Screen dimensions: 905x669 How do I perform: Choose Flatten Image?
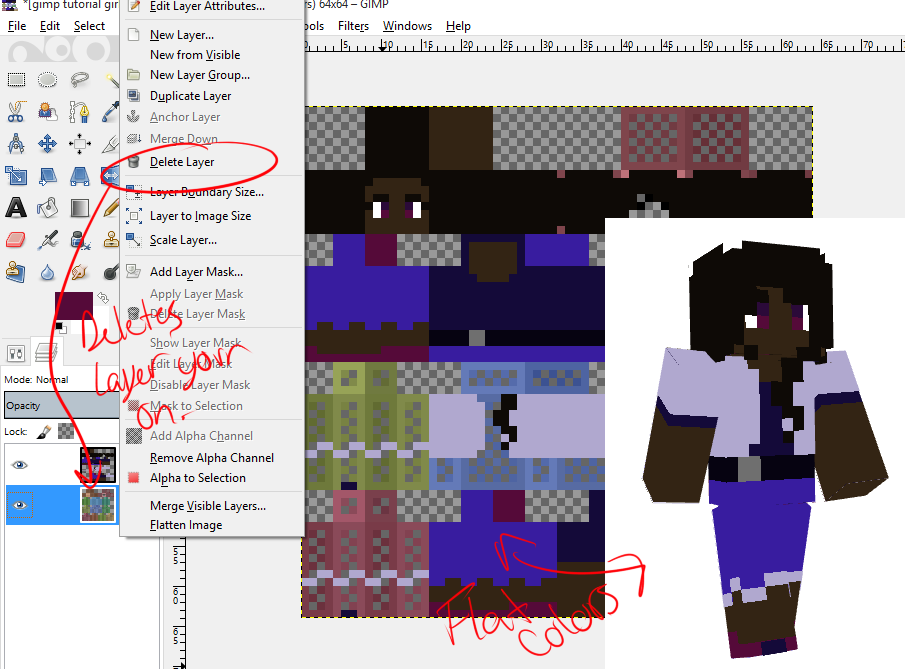click(212, 525)
